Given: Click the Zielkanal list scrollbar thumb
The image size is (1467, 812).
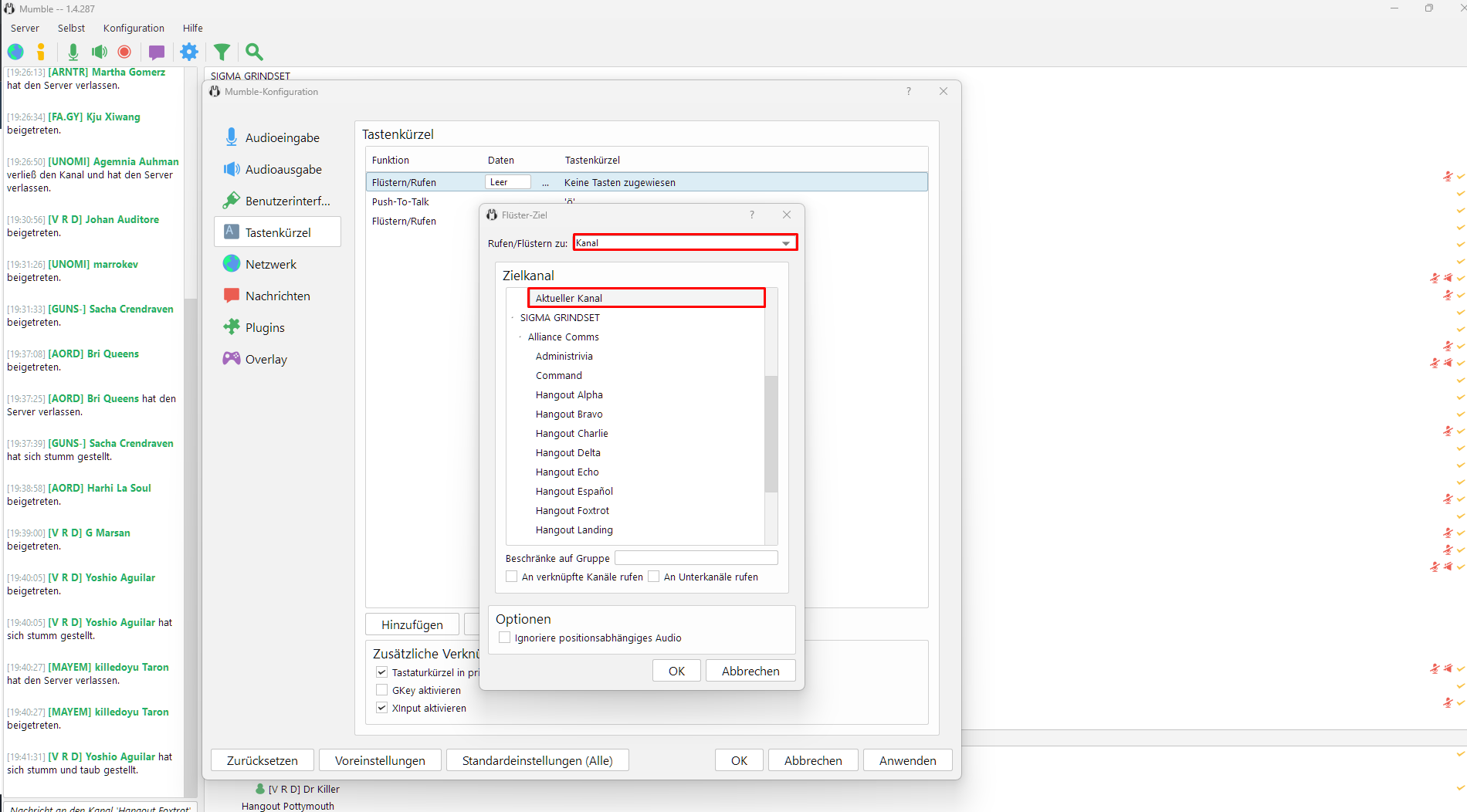Looking at the screenshot, I should [x=771, y=434].
